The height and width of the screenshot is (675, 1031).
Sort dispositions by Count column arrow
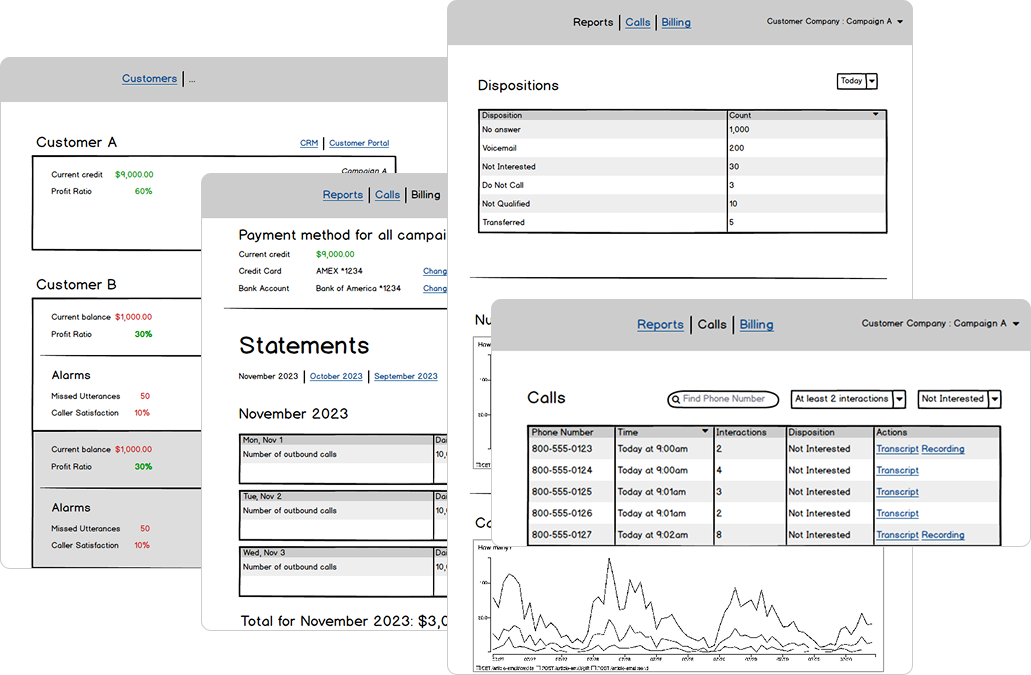pyautogui.click(x=876, y=115)
